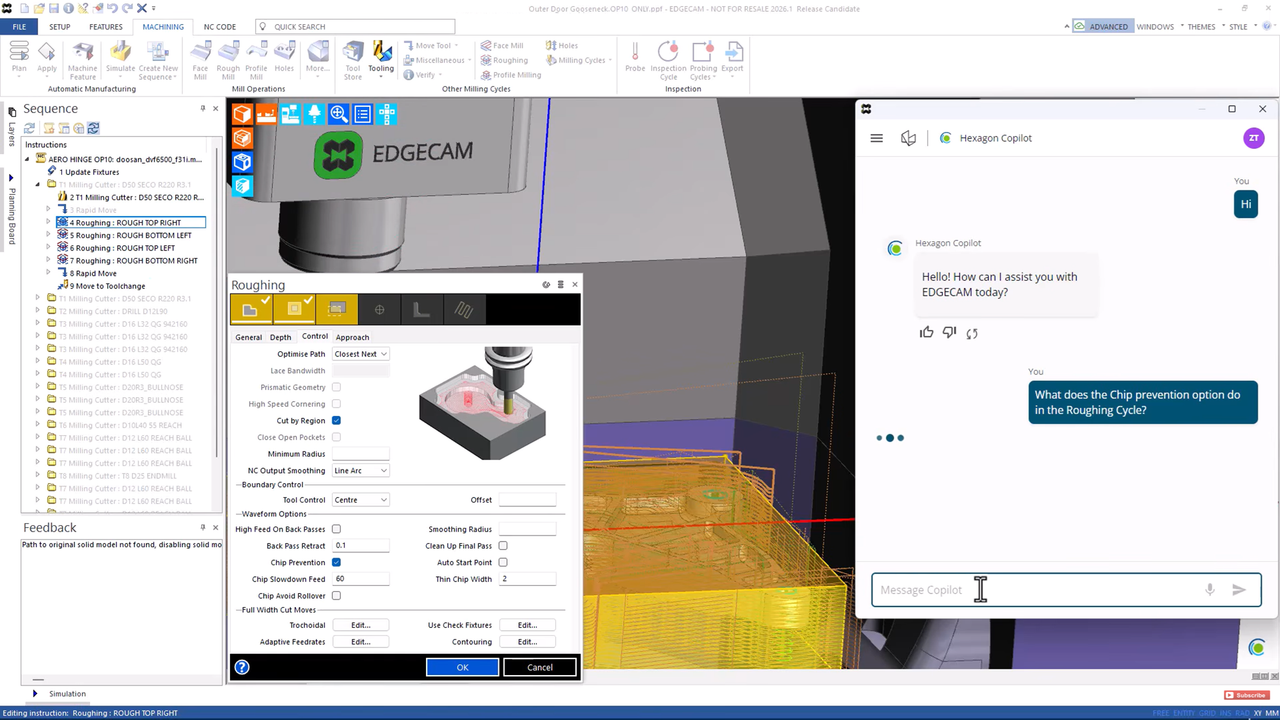Click the orange cube view icon in the viewport
The image size is (1280, 720).
[242, 114]
